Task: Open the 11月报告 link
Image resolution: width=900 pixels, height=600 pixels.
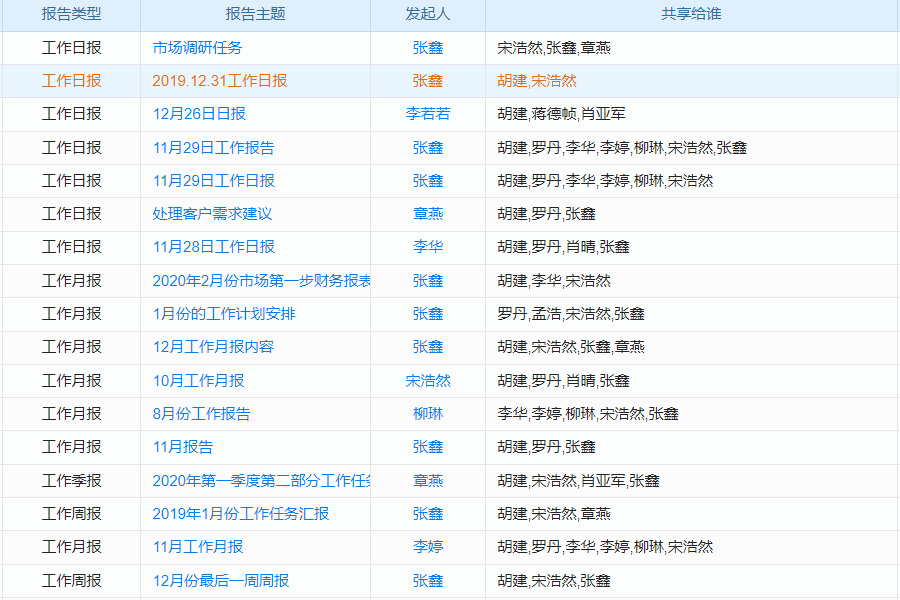Action: [183, 447]
